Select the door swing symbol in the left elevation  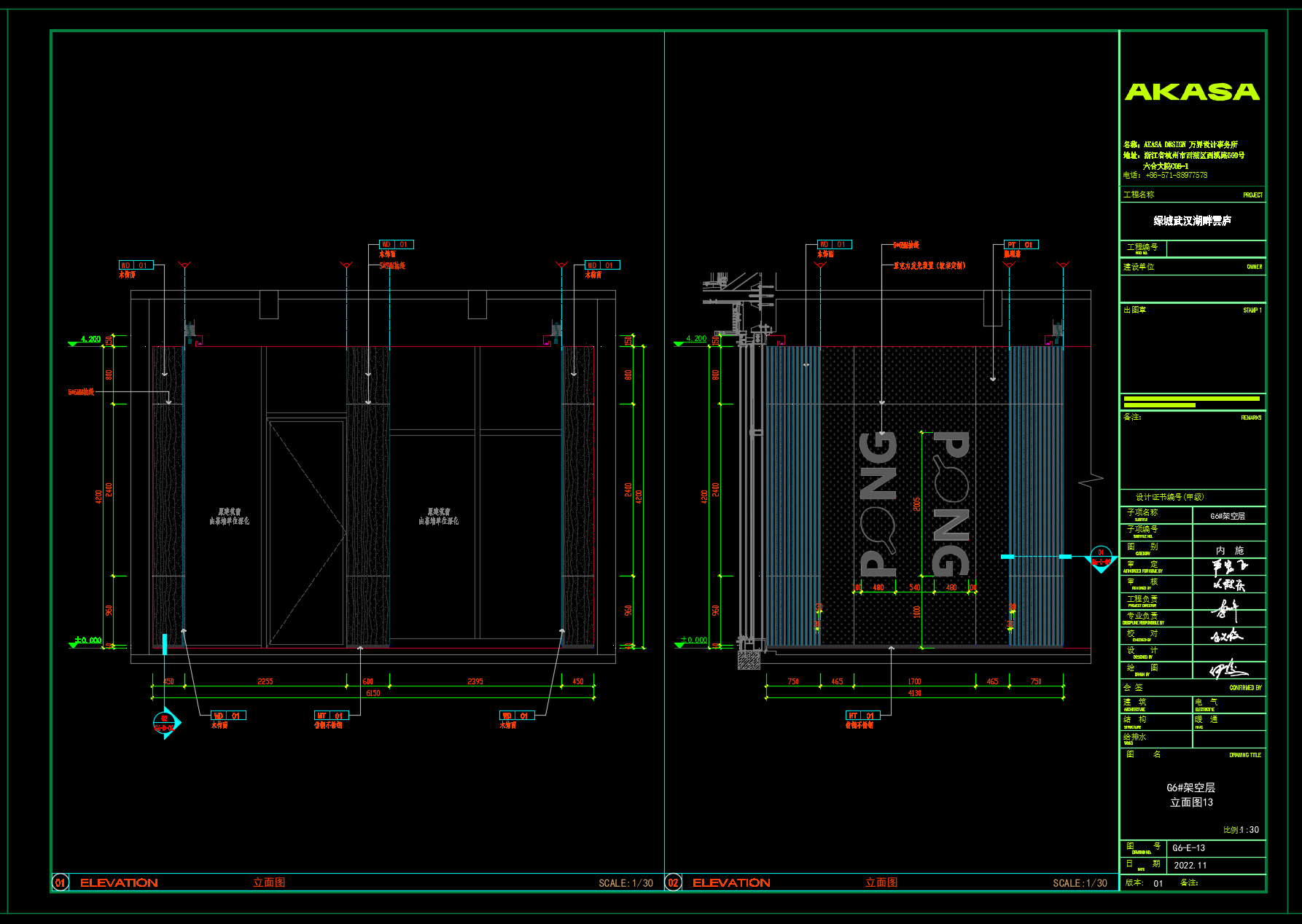pyautogui.click(x=306, y=533)
